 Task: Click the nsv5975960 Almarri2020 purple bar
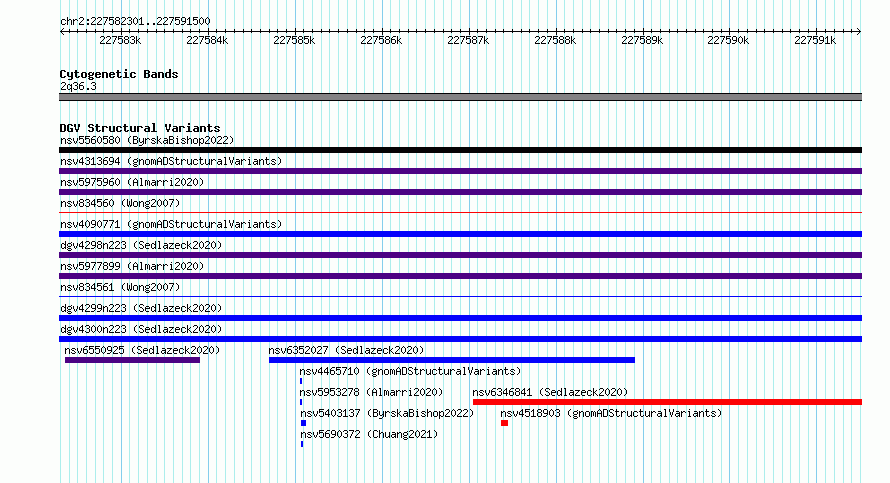pyautogui.click(x=460, y=192)
